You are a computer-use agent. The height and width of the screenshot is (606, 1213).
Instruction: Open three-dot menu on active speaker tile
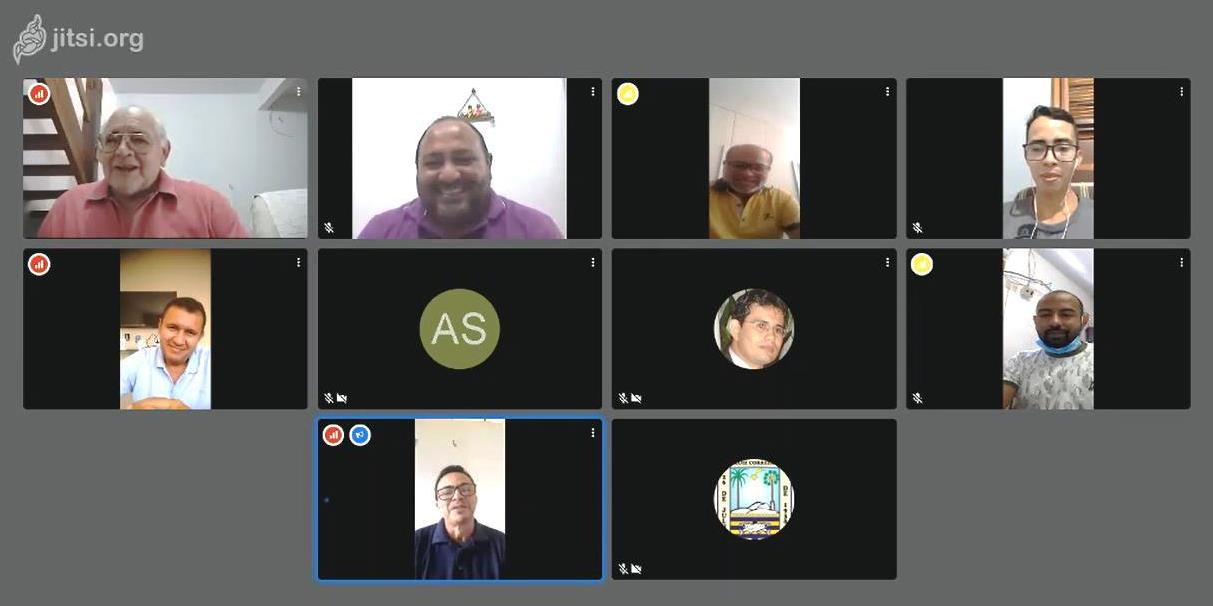click(x=593, y=433)
